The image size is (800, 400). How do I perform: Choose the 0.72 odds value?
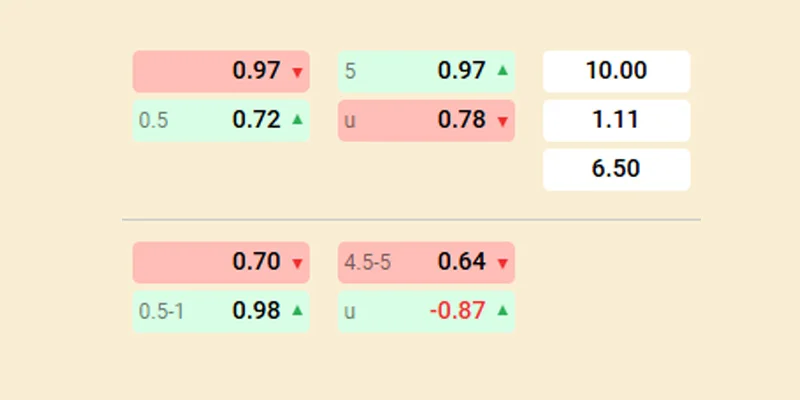click(257, 120)
